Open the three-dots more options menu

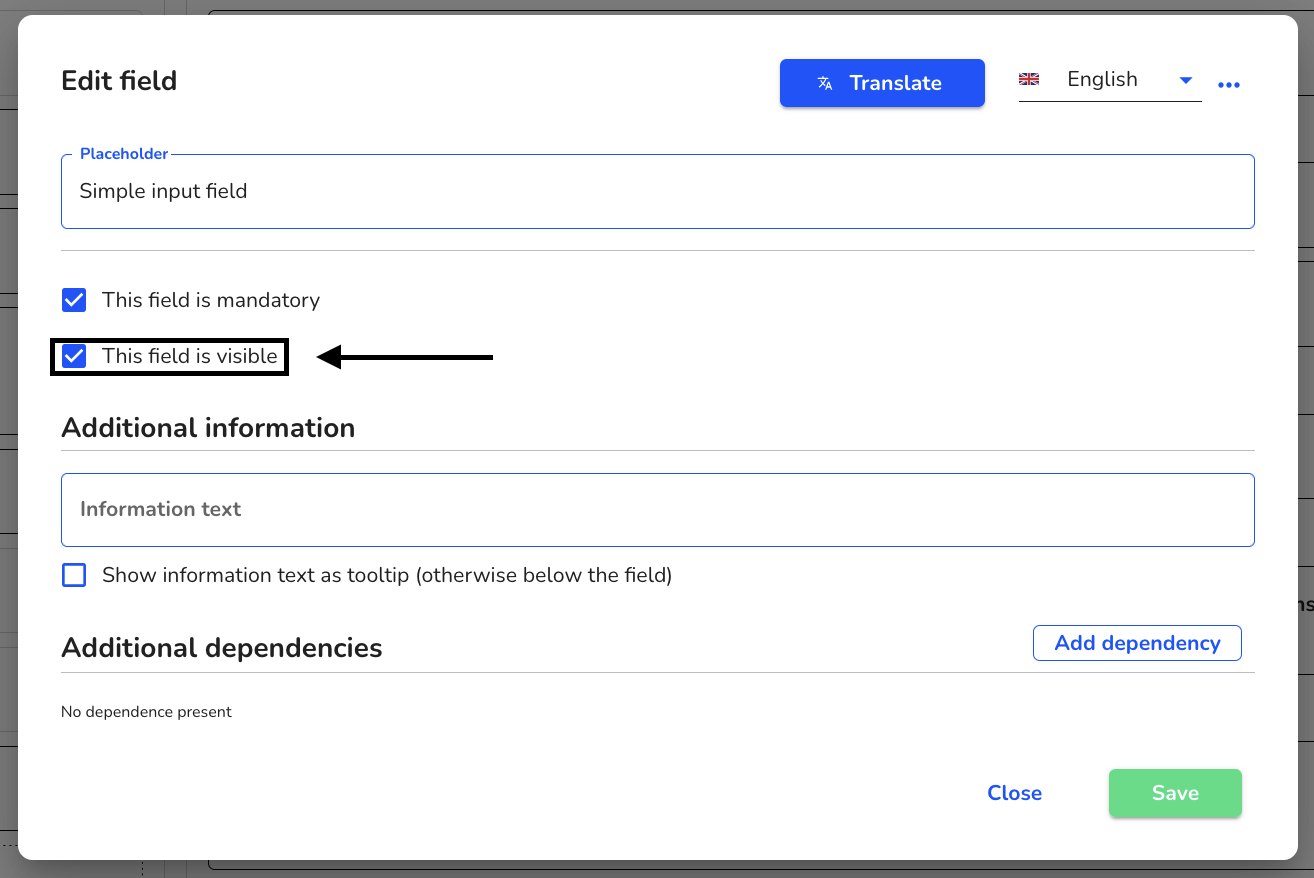[1229, 85]
